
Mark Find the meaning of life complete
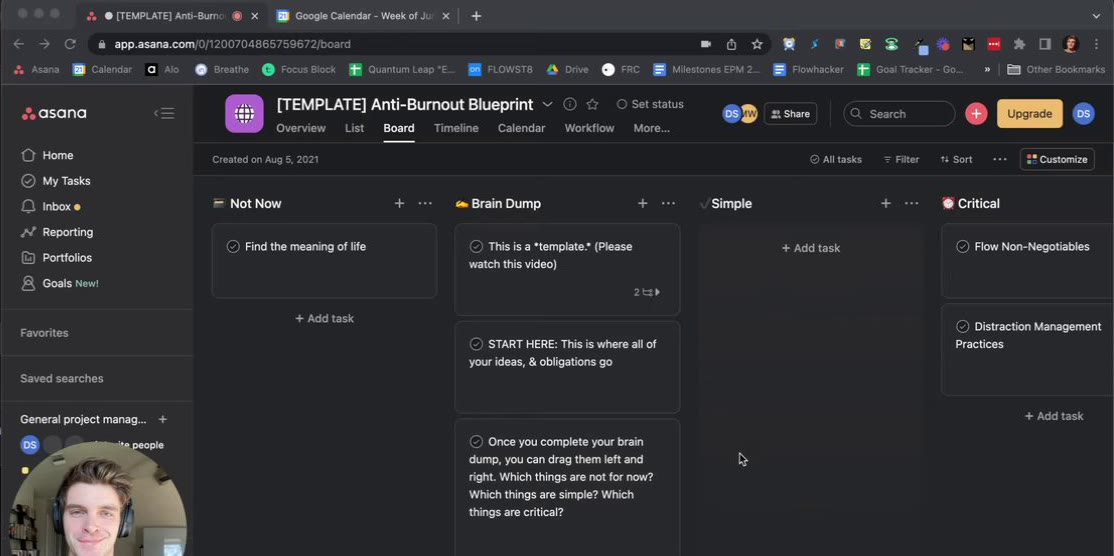tap(233, 246)
